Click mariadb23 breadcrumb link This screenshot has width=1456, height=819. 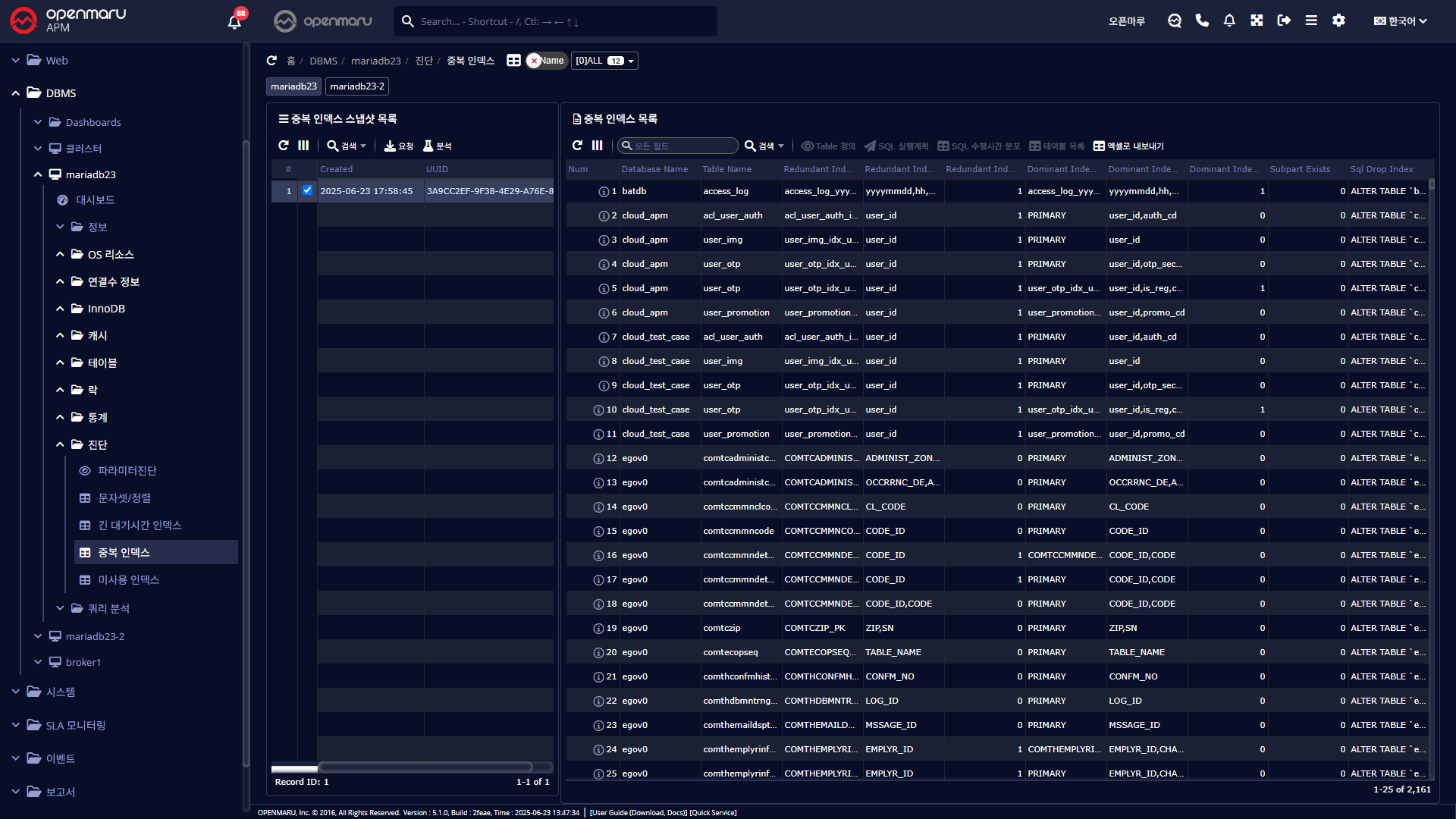point(376,61)
